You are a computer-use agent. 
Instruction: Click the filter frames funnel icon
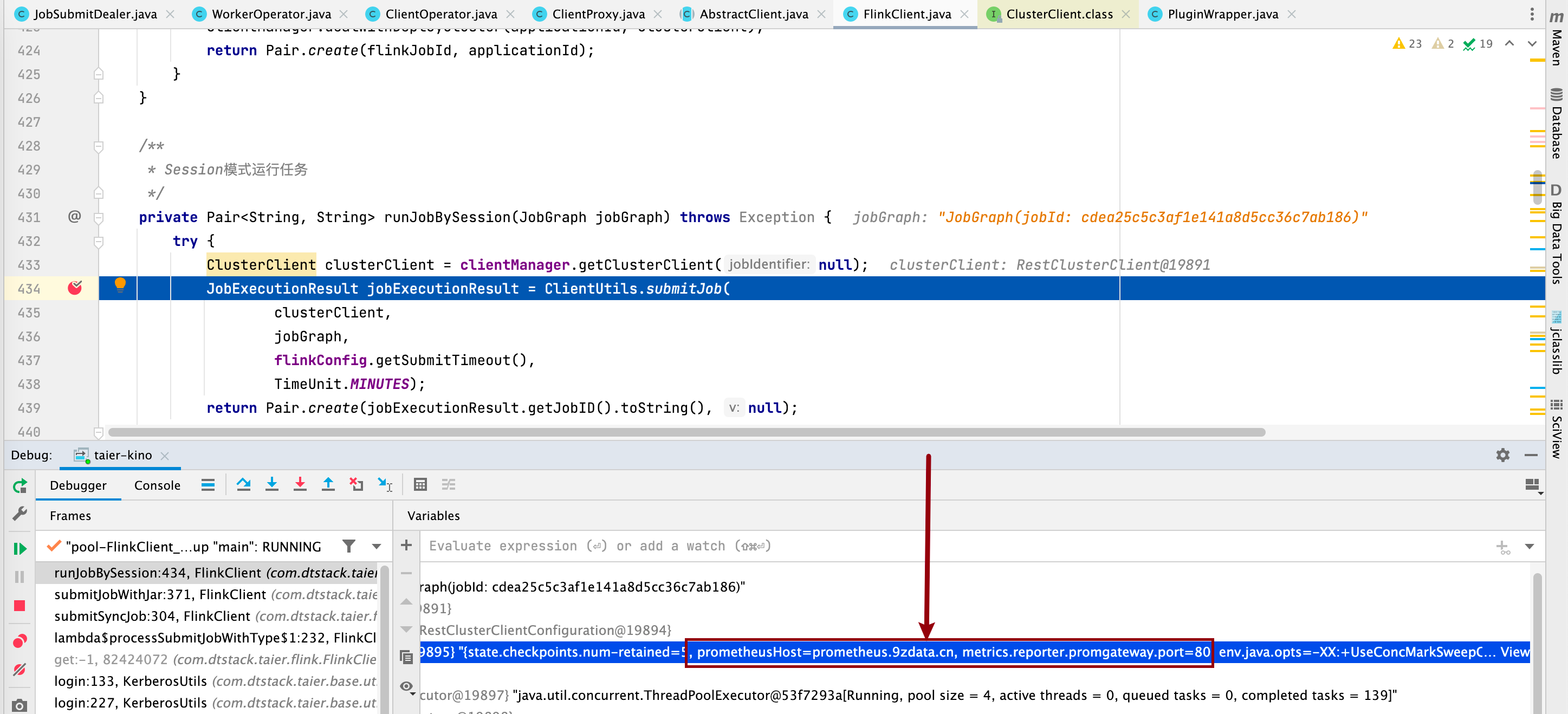(349, 546)
